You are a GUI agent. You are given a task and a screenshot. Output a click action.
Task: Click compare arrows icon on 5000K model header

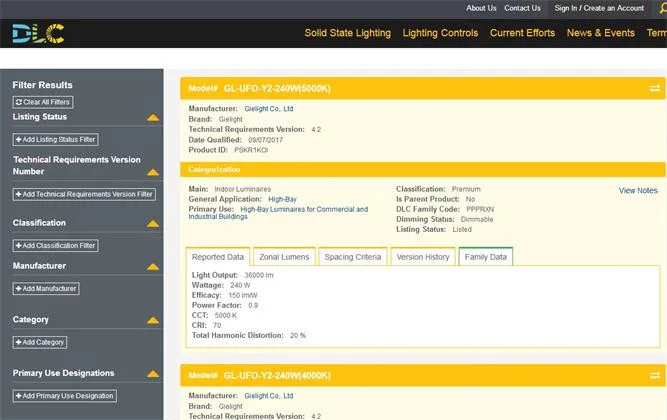(x=655, y=88)
